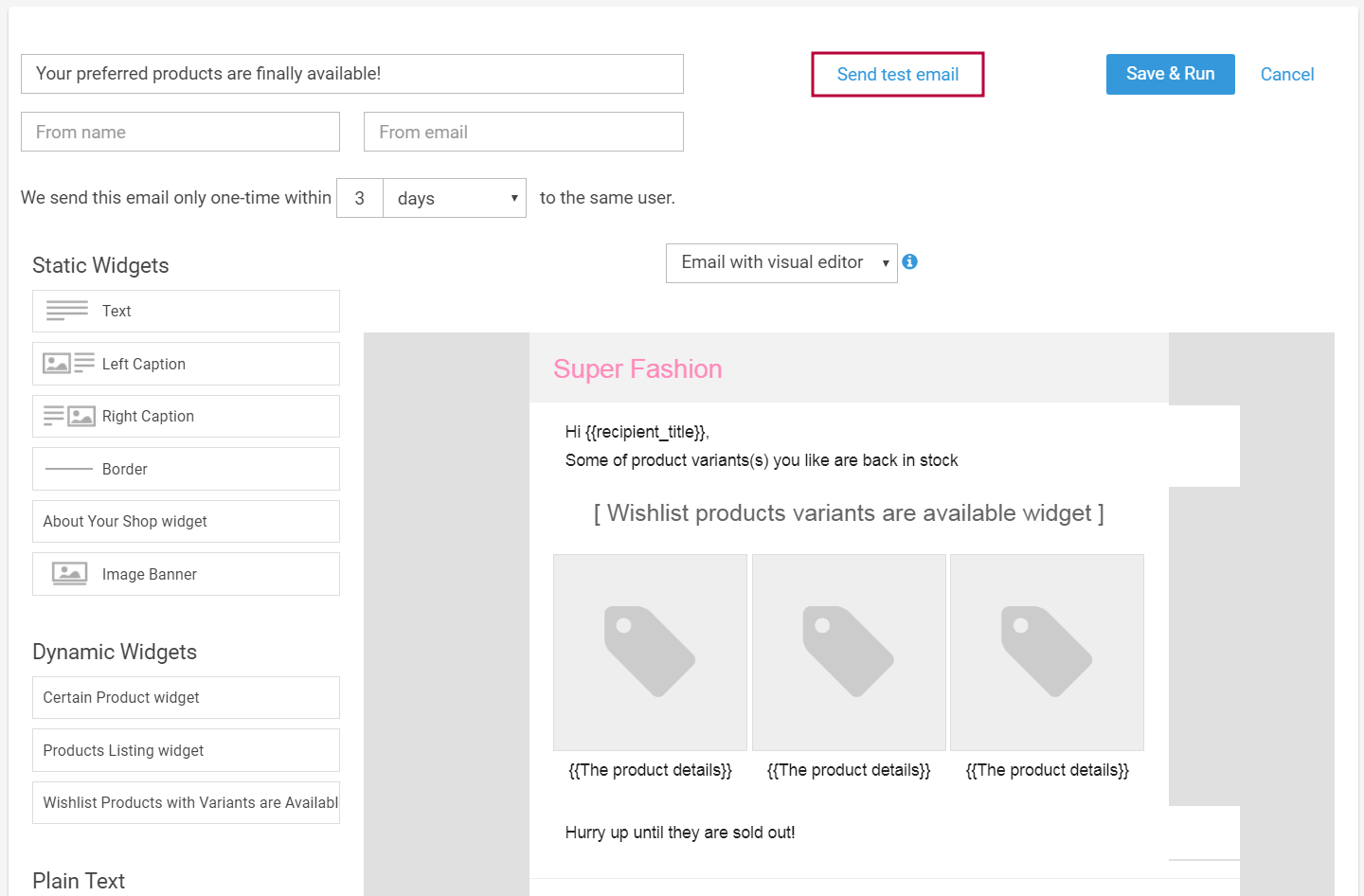
Task: Click middle {{The product details}} caption
Action: coord(849,770)
